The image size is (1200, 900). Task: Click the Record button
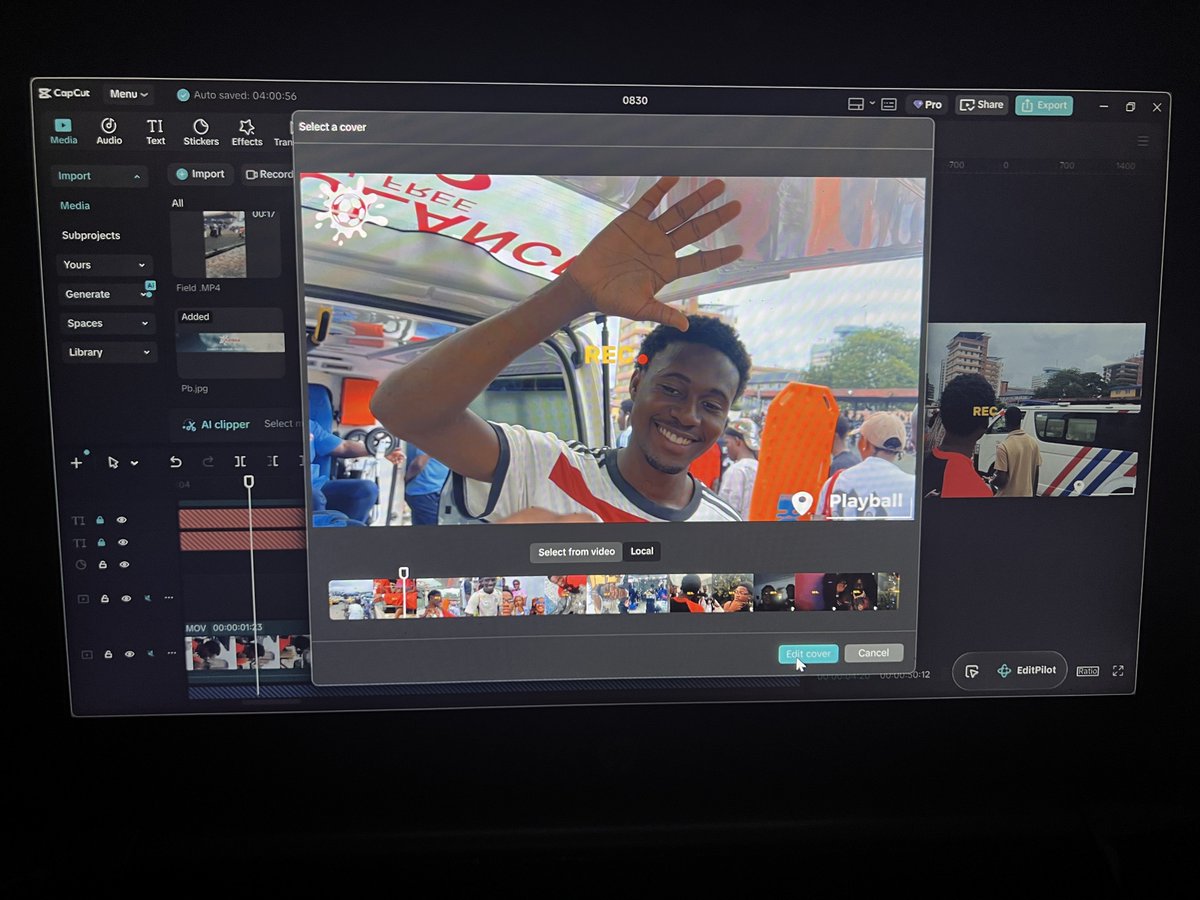pos(268,174)
